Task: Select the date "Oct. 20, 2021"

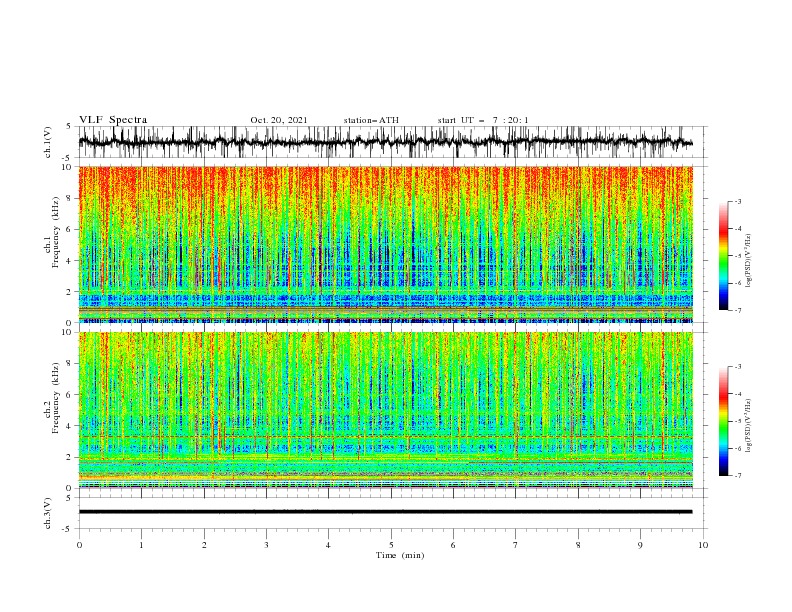Action: coord(279,120)
